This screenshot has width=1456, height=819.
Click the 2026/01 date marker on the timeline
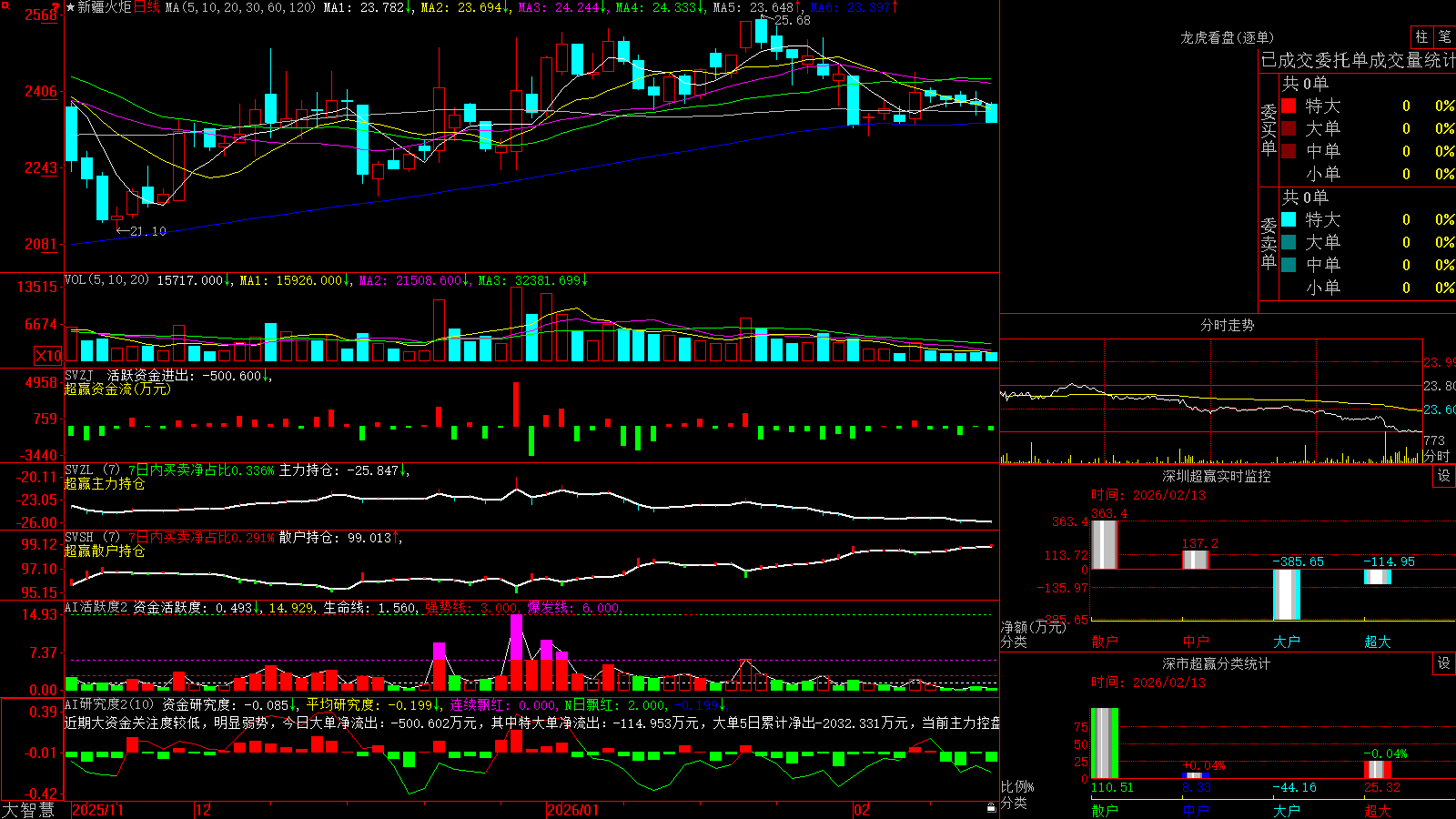click(573, 810)
